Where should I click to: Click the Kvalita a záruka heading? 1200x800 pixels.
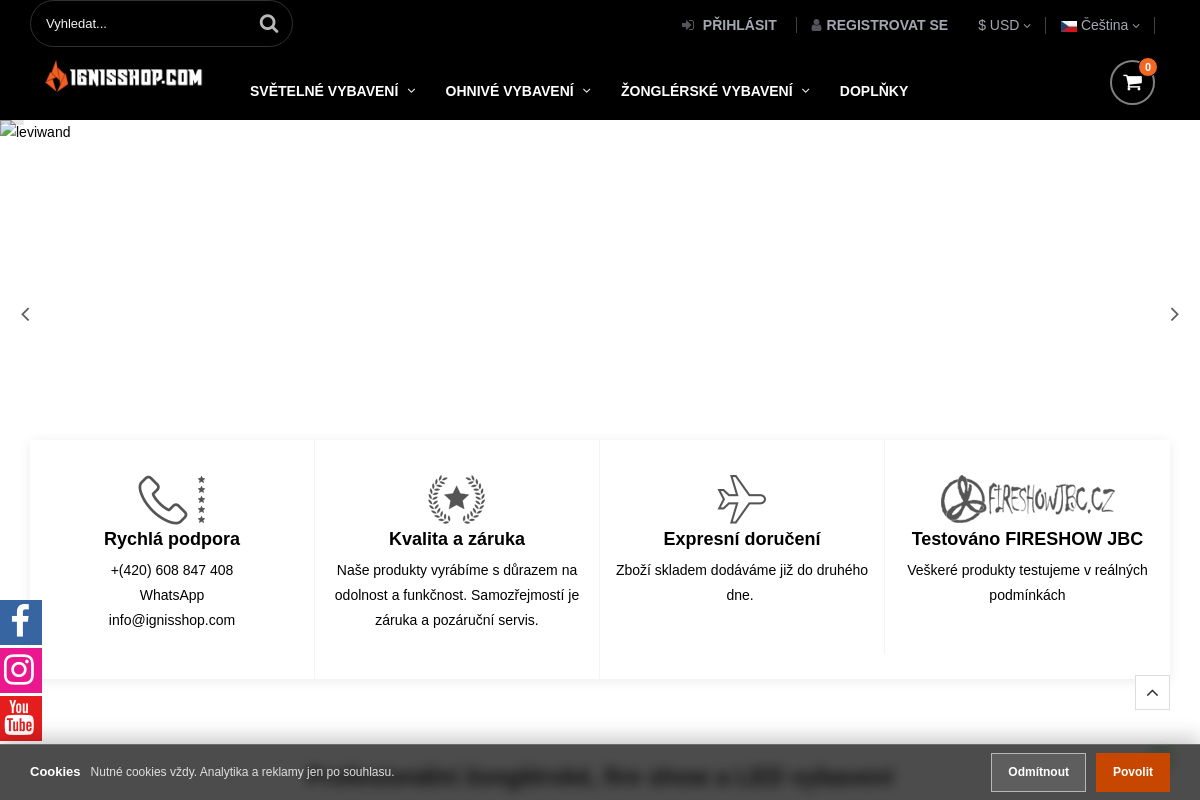click(x=457, y=539)
